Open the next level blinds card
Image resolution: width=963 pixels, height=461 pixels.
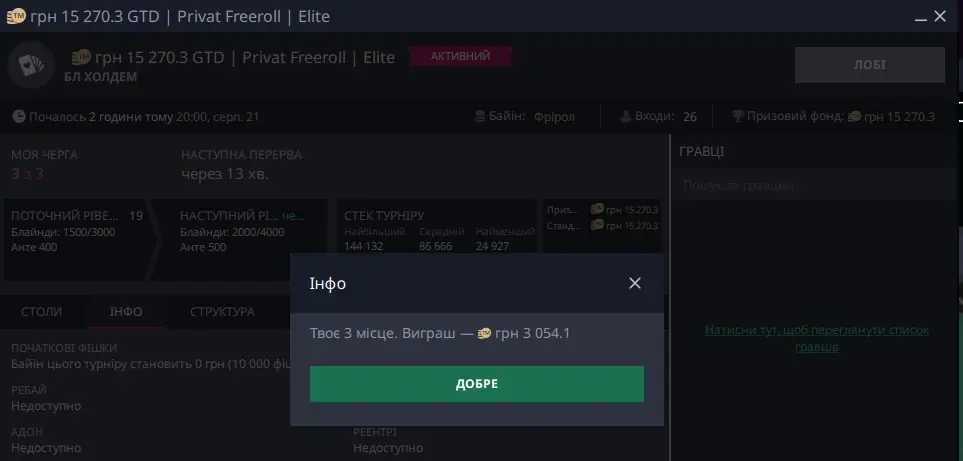point(241,239)
